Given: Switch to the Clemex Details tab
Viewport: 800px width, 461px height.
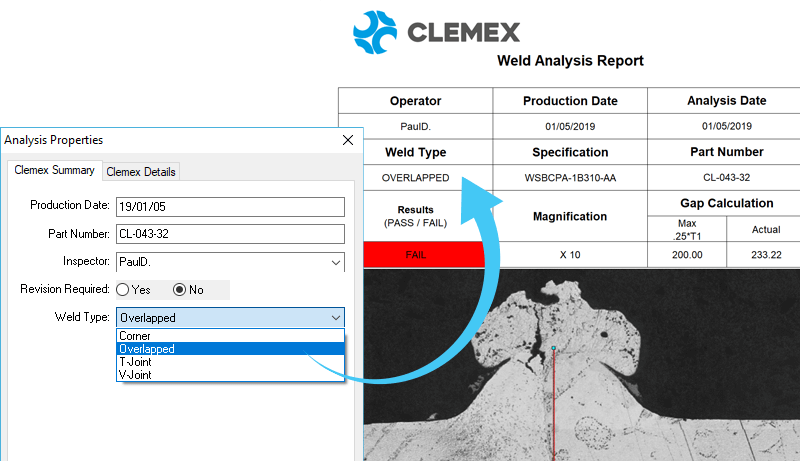Looking at the screenshot, I should point(141,172).
